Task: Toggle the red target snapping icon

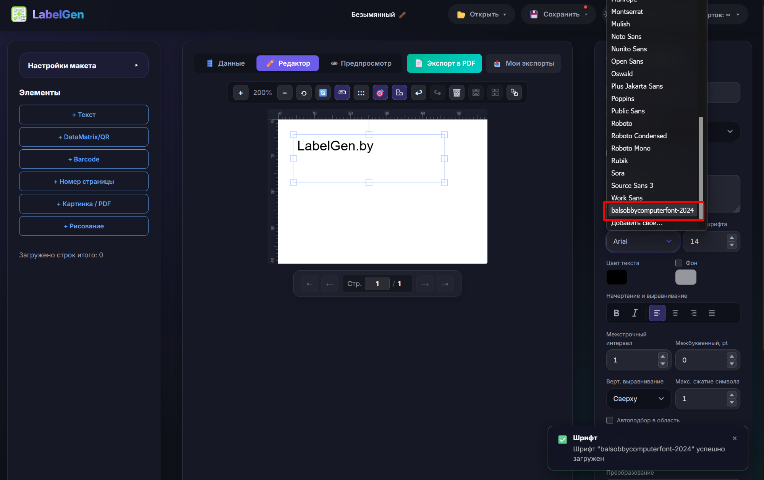Action: [380, 93]
